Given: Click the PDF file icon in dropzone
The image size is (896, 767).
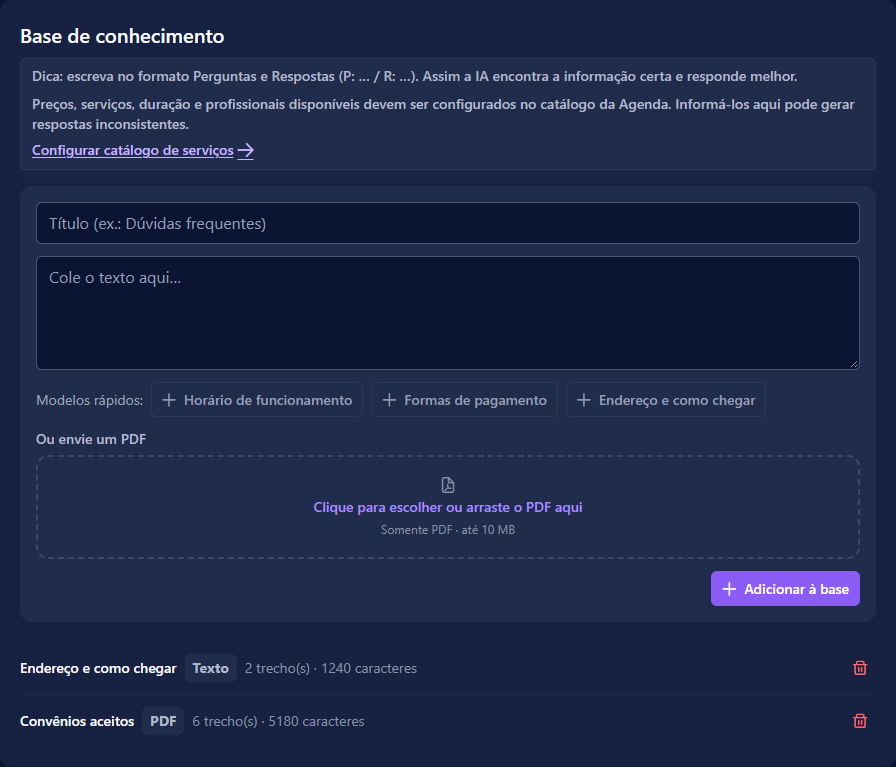Looking at the screenshot, I should coord(448,485).
